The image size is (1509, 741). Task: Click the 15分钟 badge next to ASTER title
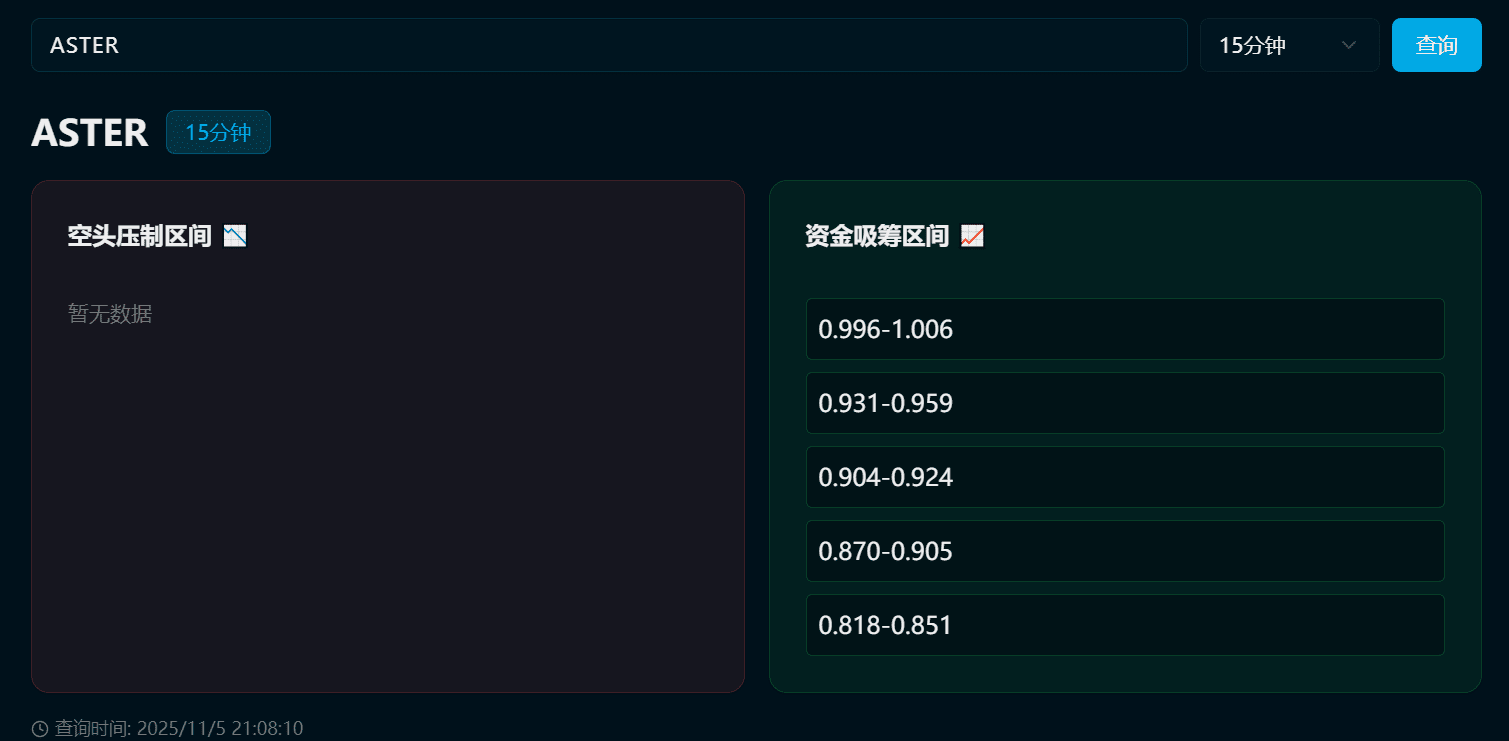218,132
